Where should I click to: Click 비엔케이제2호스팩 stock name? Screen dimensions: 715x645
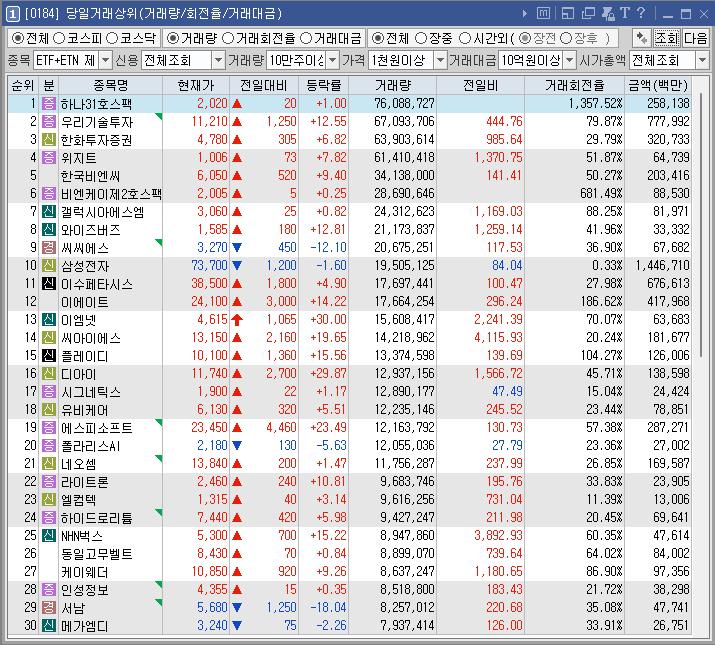point(111,194)
